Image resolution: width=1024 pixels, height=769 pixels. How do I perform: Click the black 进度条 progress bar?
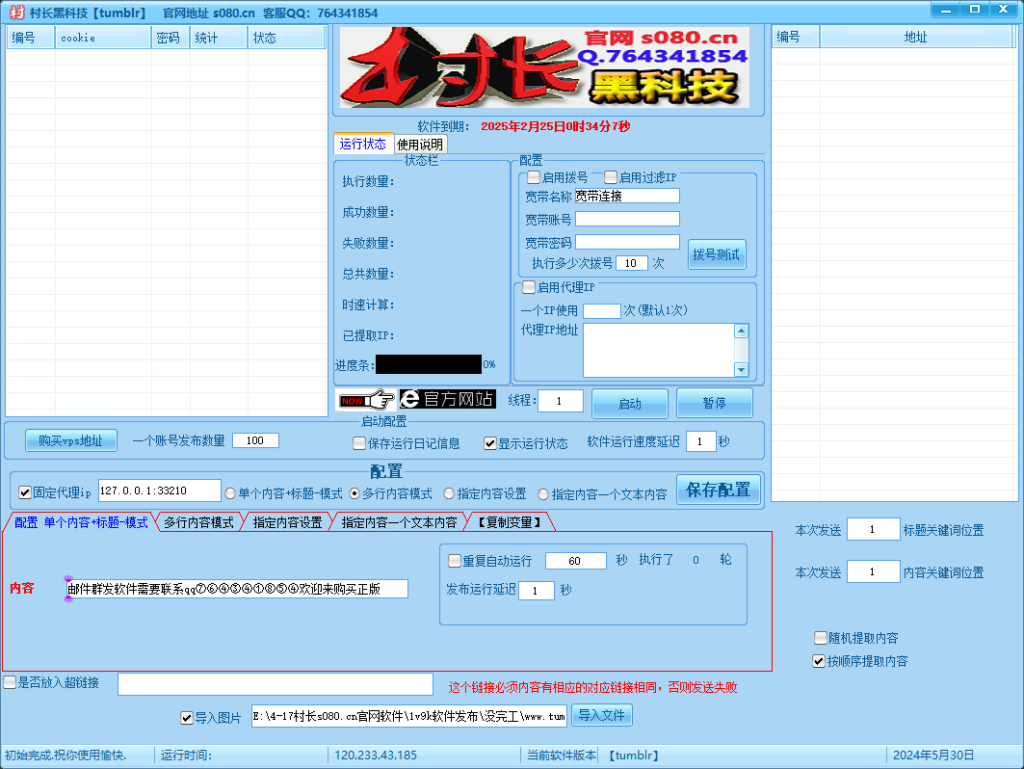428,364
